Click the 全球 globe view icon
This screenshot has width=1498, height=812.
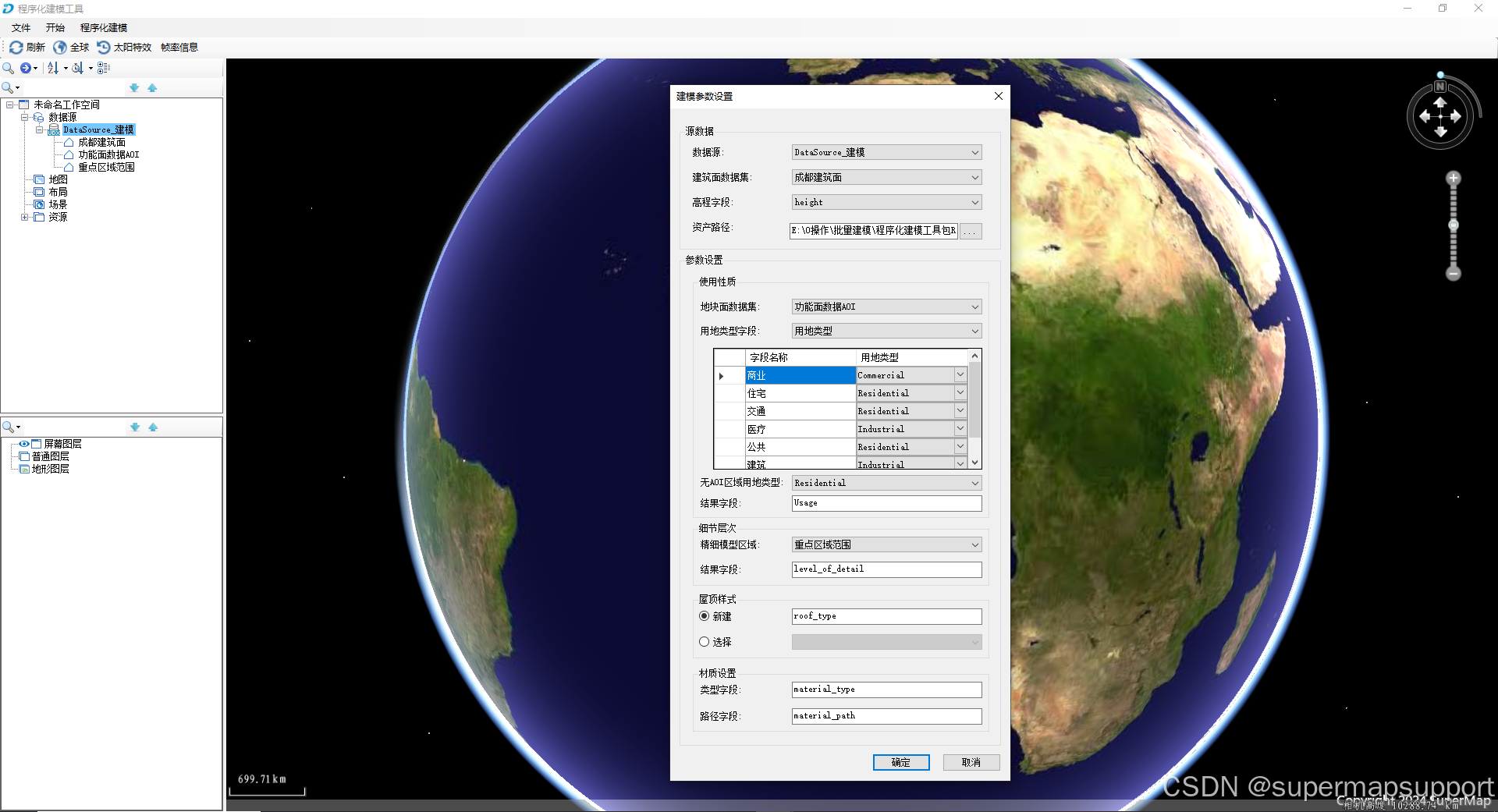click(x=60, y=48)
